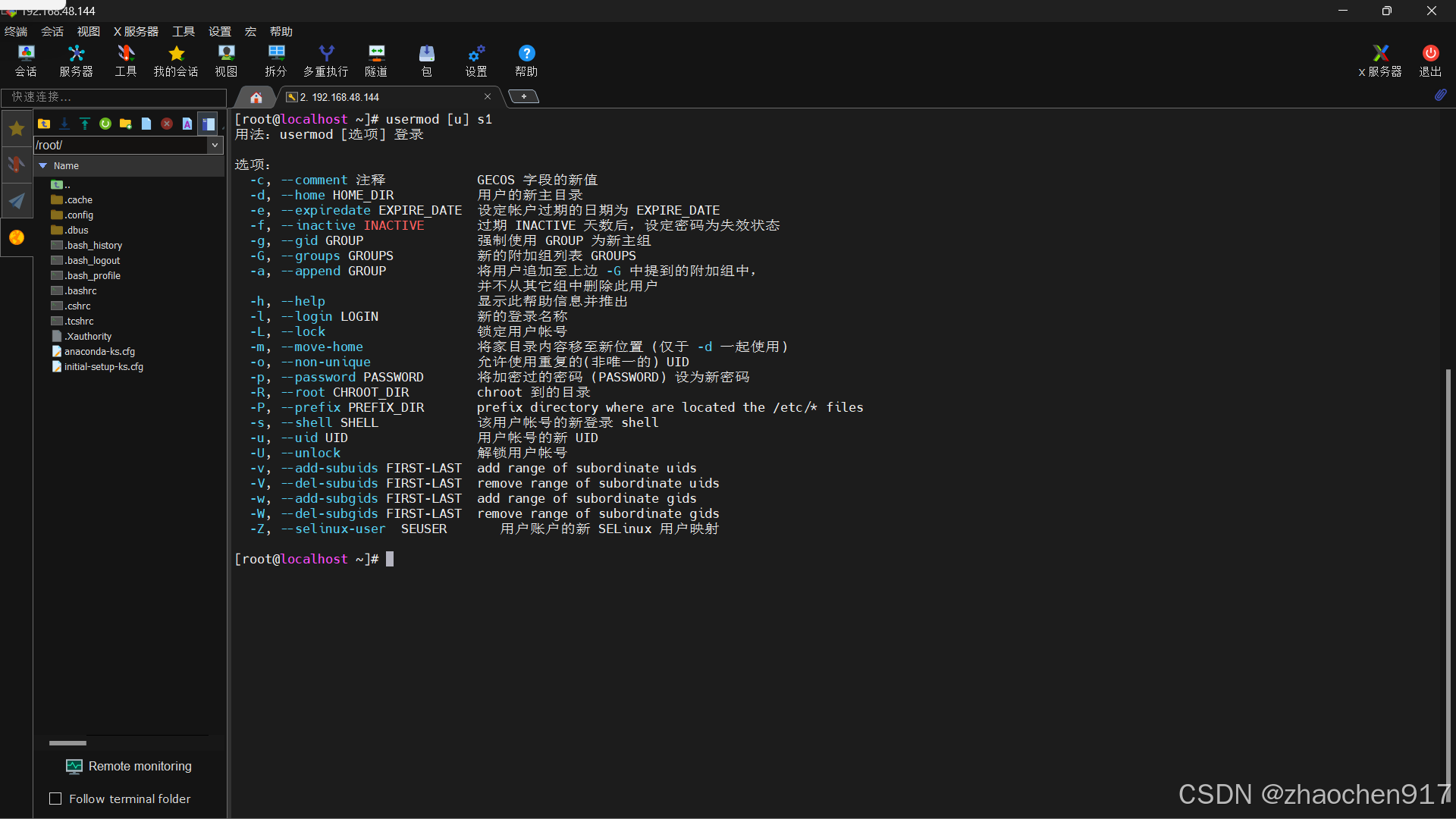This screenshot has width=1456, height=819.
Task: Enable Follow terminal folder checkbox
Action: pos(55,799)
